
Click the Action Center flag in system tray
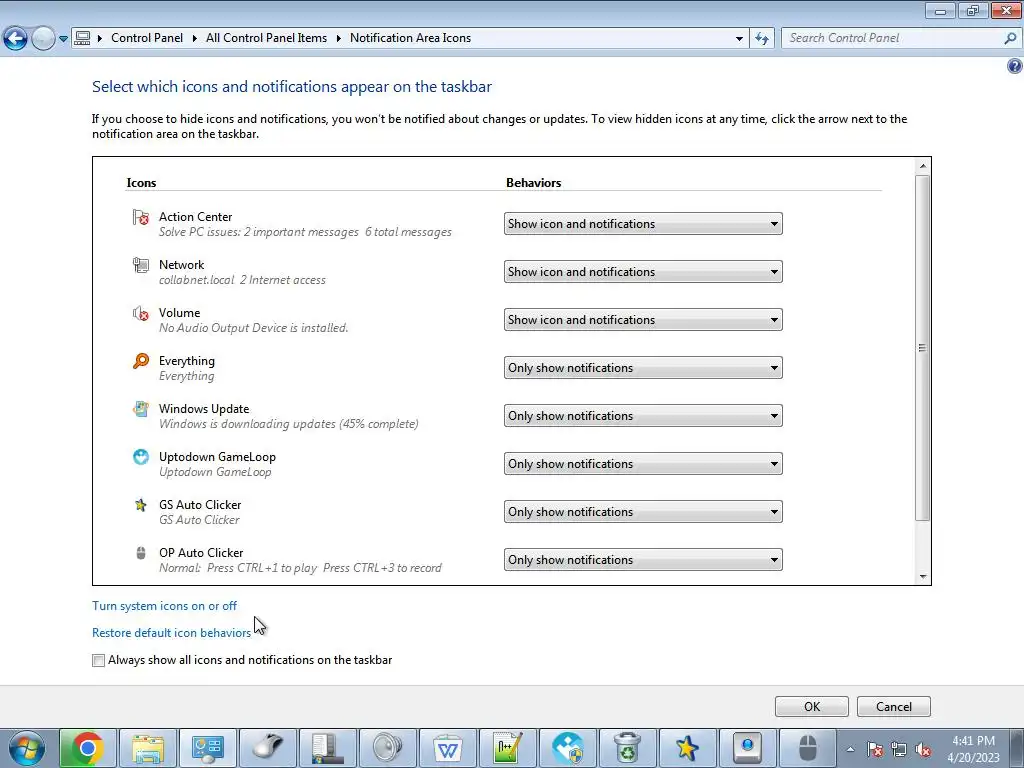point(875,749)
